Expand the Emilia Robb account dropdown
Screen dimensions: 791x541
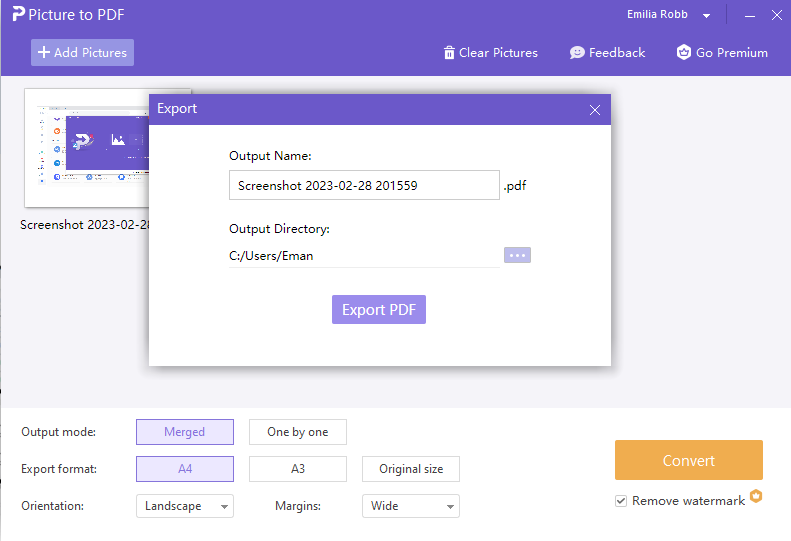click(706, 16)
